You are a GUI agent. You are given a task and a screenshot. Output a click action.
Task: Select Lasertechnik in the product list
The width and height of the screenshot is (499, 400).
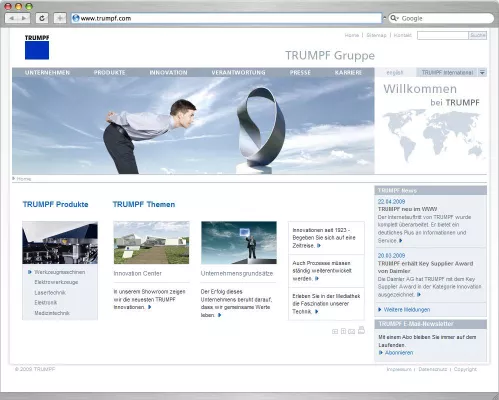50,292
